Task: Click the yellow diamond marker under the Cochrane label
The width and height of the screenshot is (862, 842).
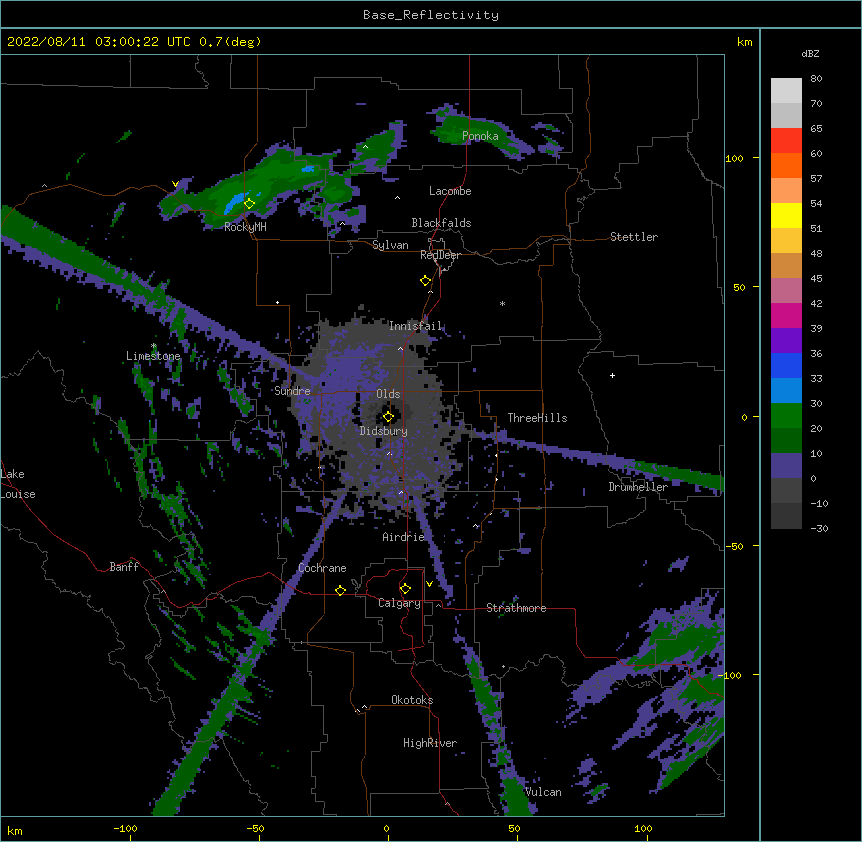Action: point(340,590)
